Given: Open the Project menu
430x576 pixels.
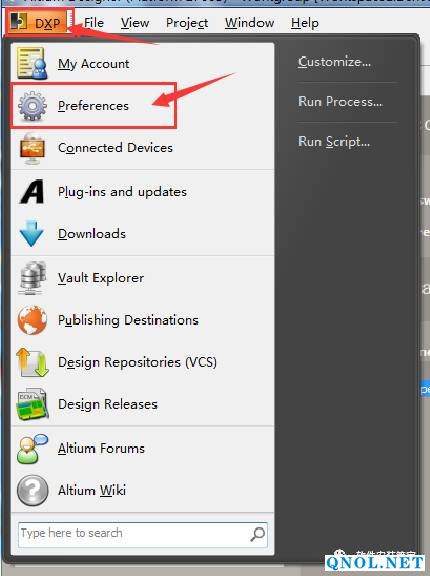Looking at the screenshot, I should [187, 23].
